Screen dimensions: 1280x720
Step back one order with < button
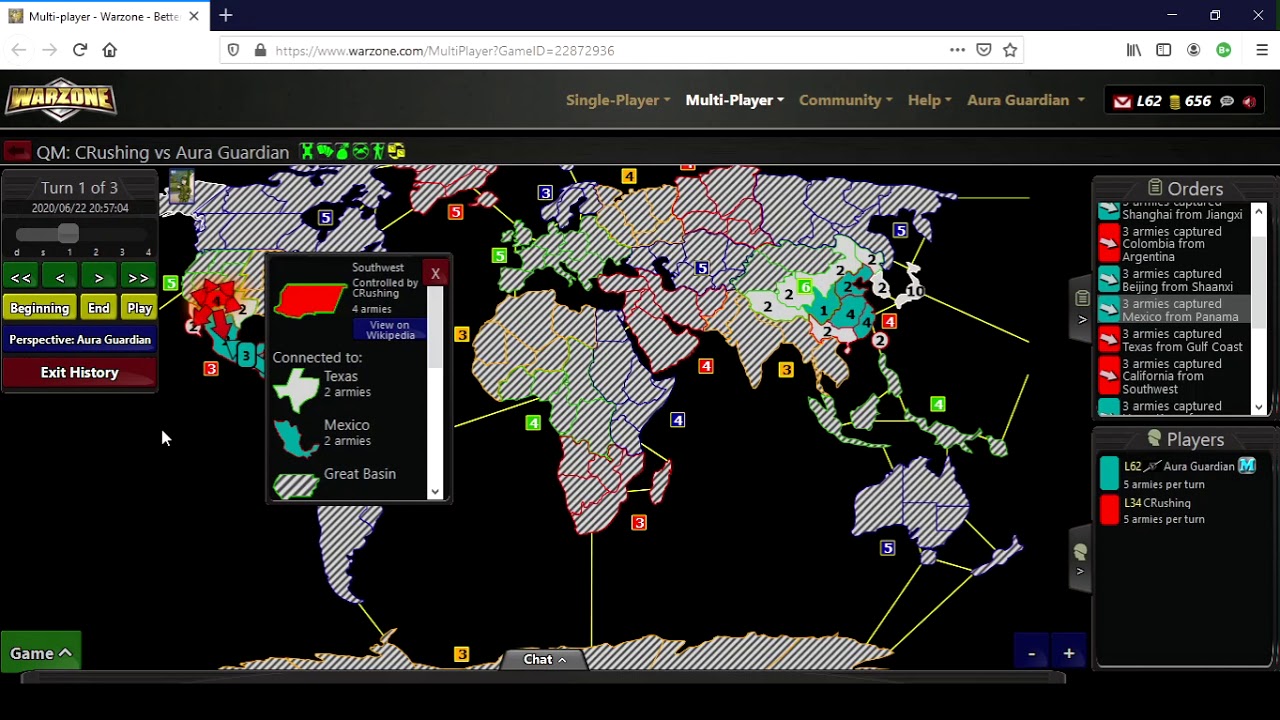tap(60, 278)
